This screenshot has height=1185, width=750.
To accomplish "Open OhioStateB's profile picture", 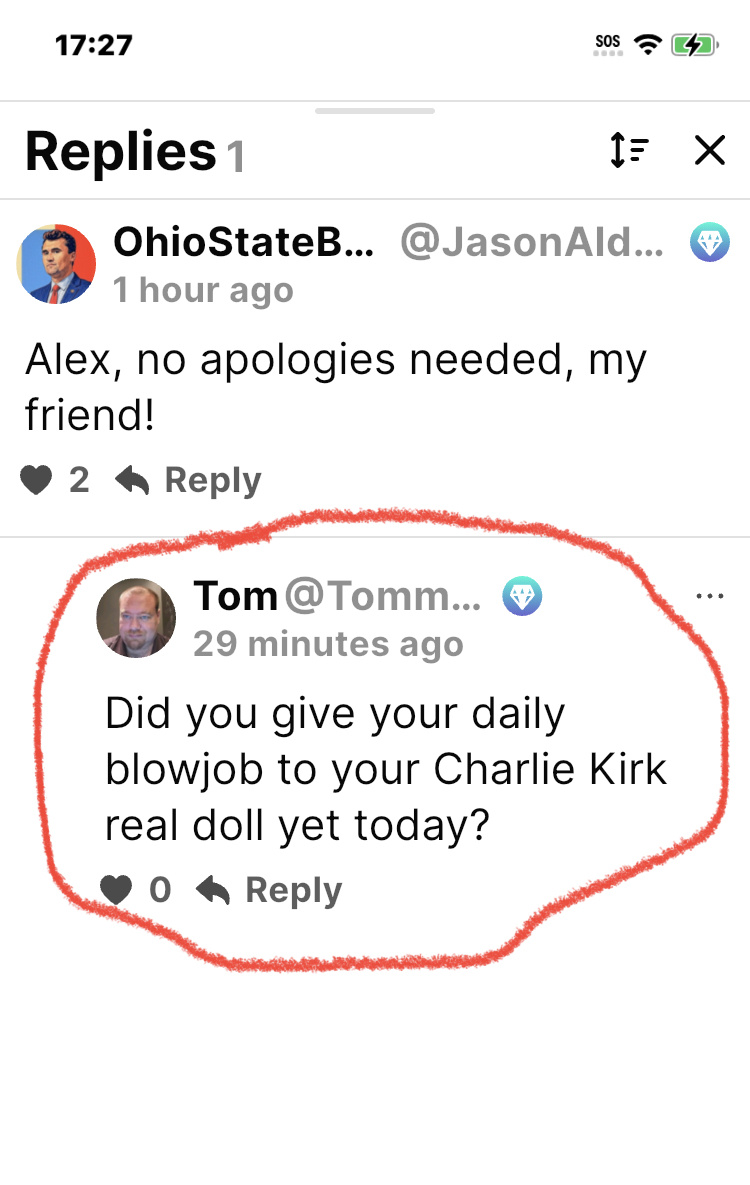I will point(57,264).
